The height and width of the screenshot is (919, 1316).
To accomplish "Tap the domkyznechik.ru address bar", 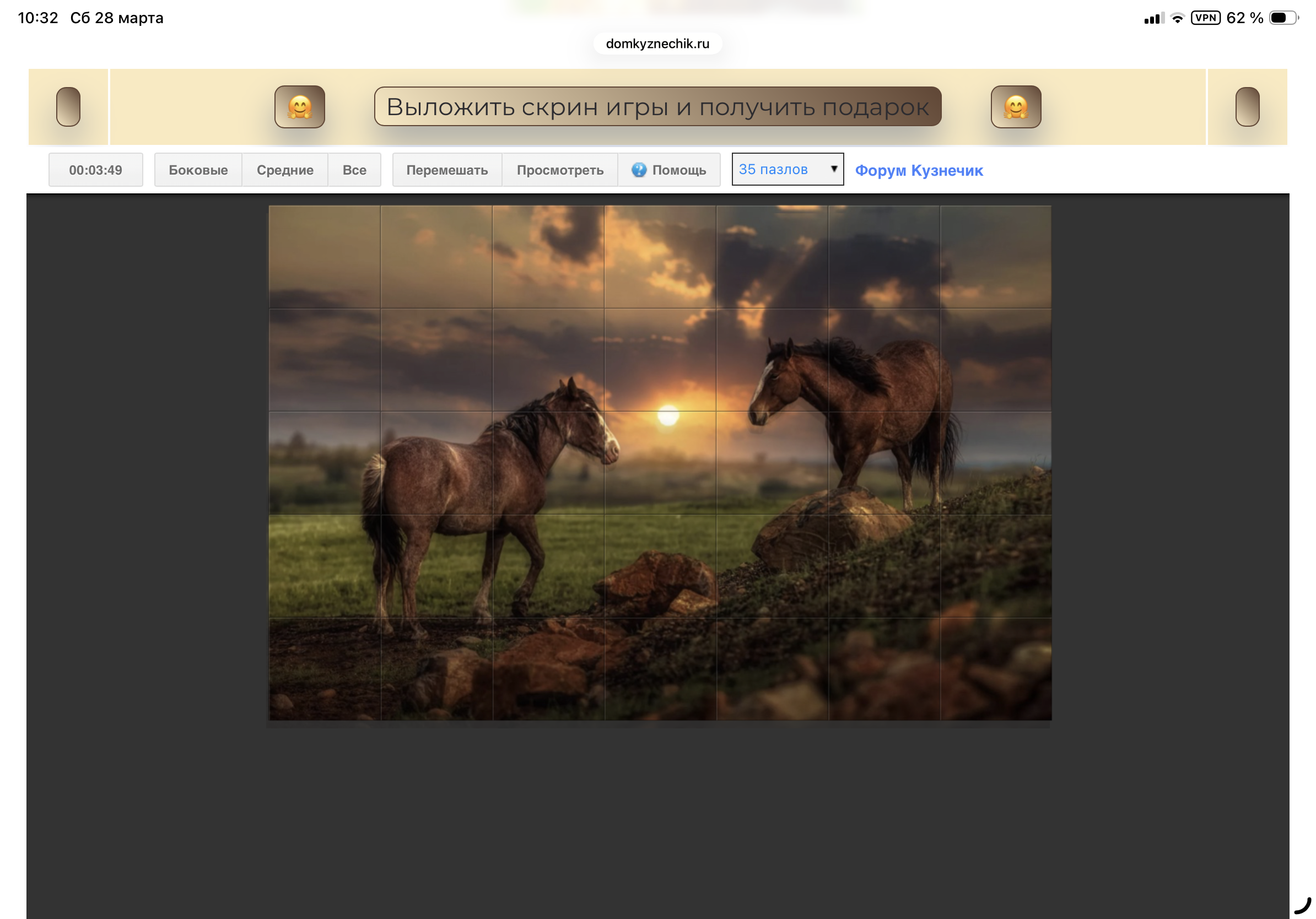I will [x=657, y=44].
